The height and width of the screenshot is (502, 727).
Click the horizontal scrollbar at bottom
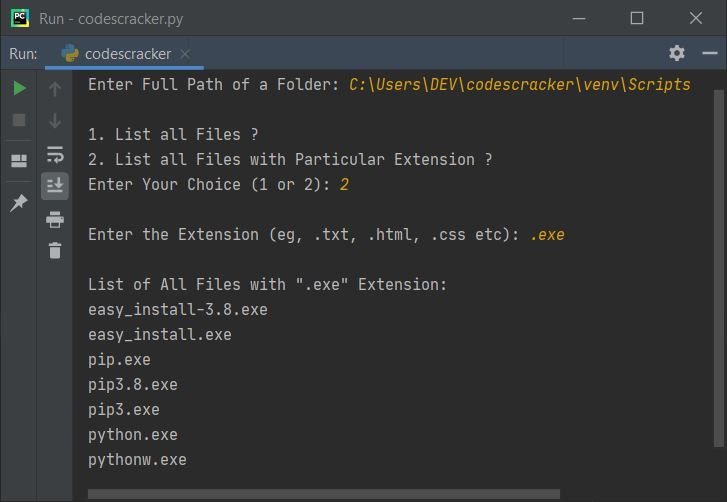pos(324,494)
